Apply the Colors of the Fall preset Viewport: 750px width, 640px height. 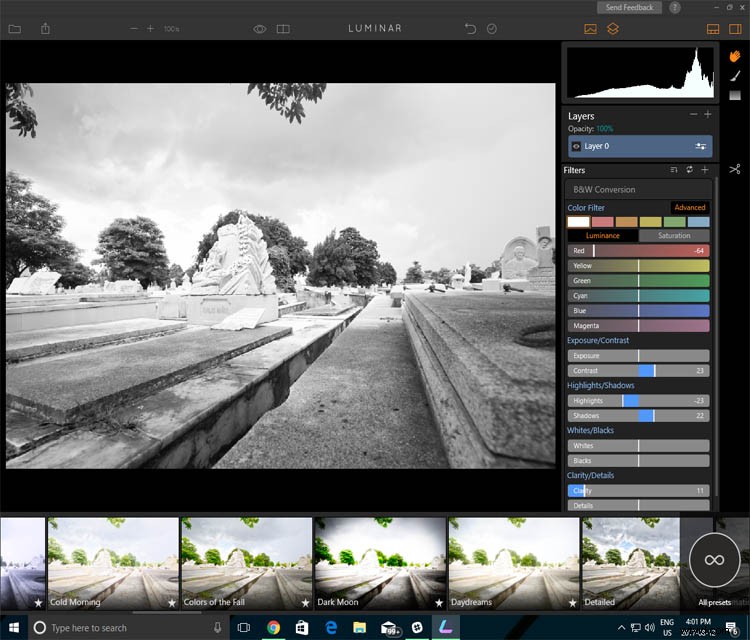(247, 563)
